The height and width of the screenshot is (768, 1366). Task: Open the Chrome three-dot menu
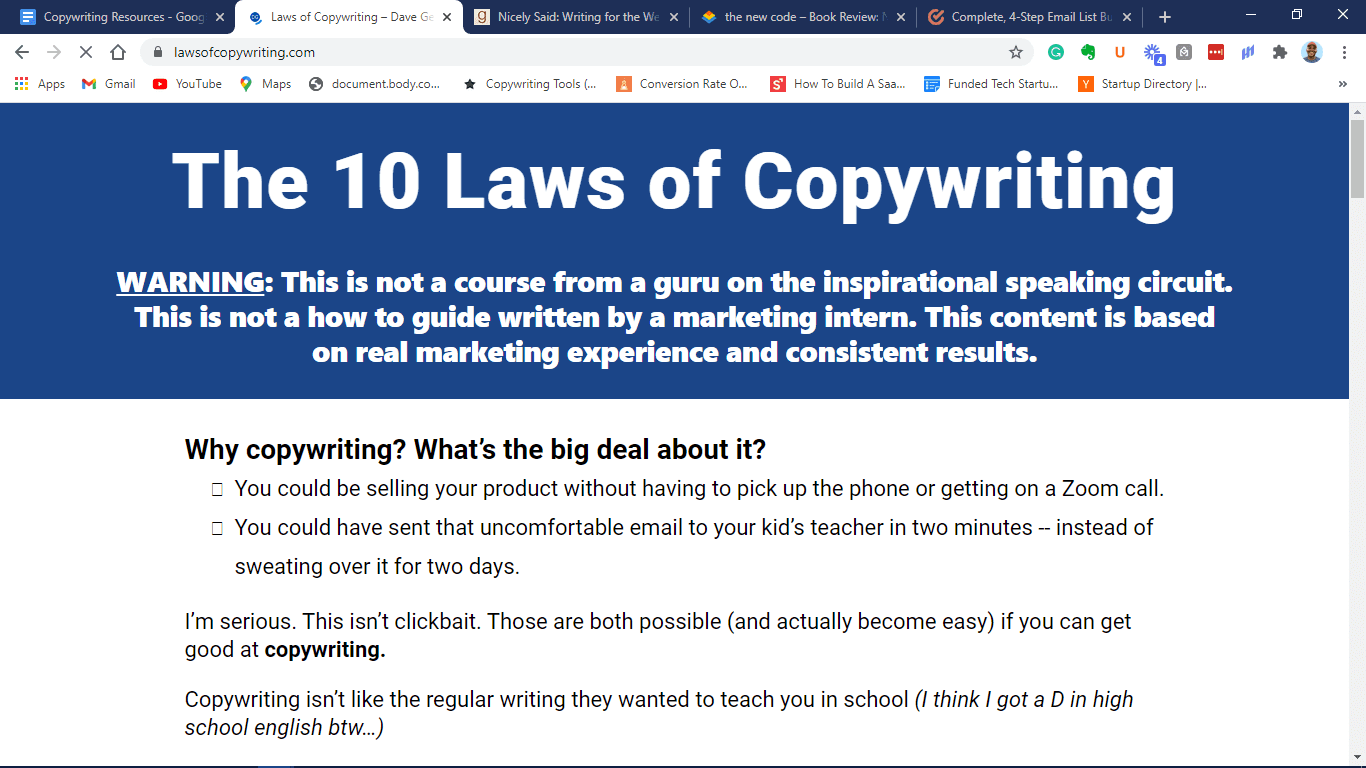point(1343,52)
